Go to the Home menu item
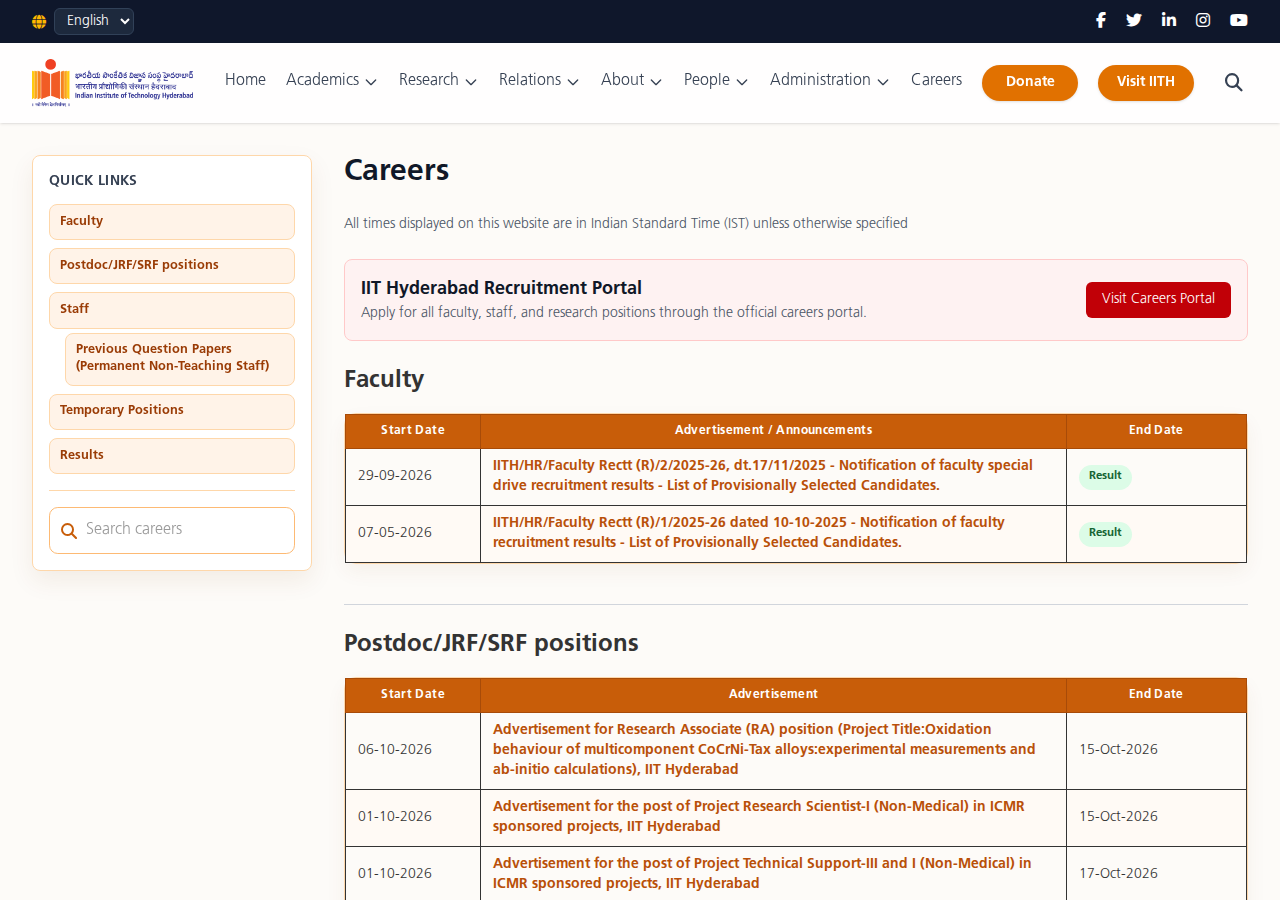 coord(245,80)
